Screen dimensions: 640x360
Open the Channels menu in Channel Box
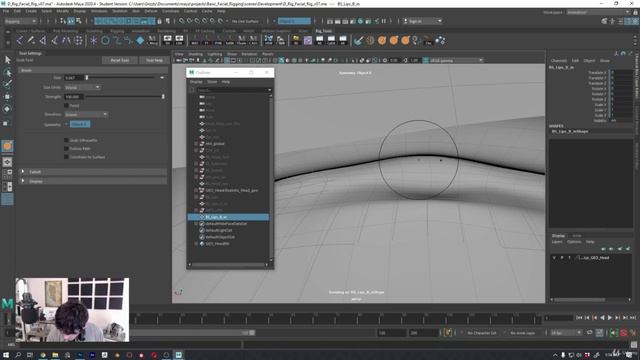pos(558,60)
